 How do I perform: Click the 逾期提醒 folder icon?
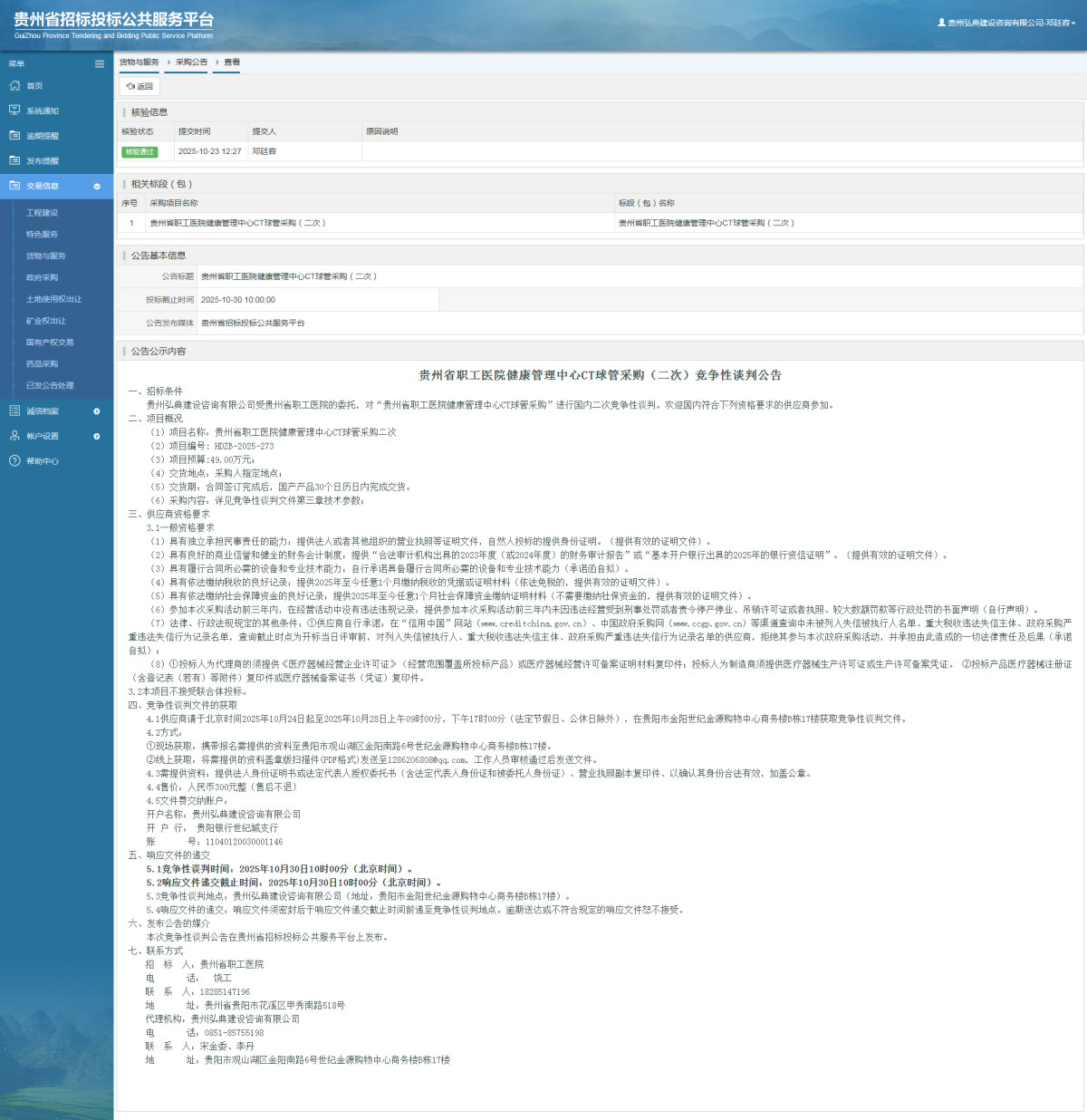pyautogui.click(x=14, y=135)
